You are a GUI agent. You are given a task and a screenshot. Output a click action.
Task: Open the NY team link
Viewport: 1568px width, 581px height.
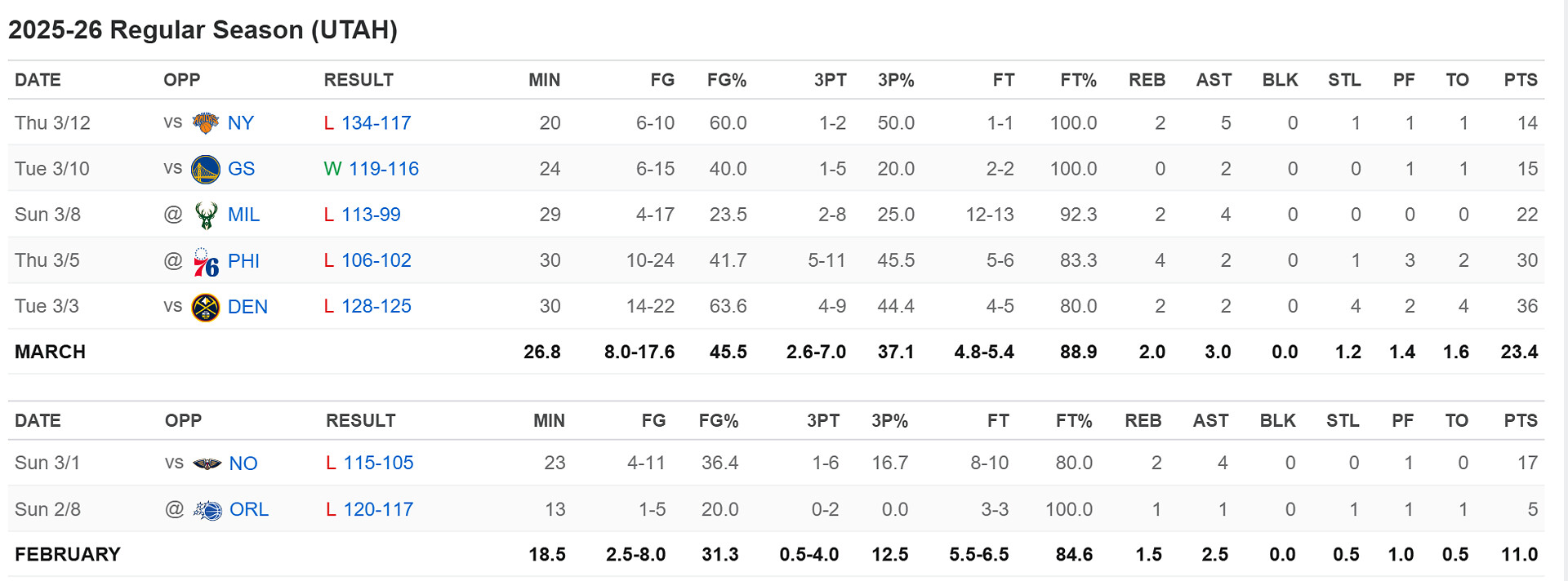point(241,123)
